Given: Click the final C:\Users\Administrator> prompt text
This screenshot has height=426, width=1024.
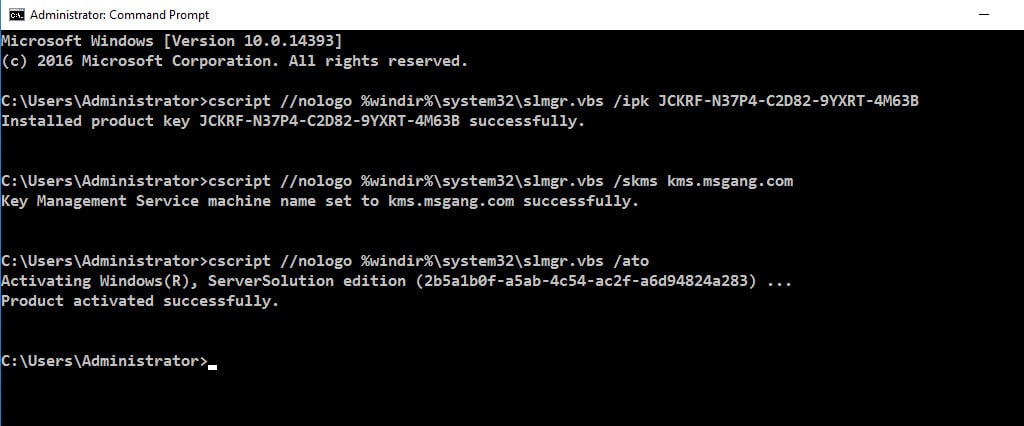Looking at the screenshot, I should pos(104,361).
